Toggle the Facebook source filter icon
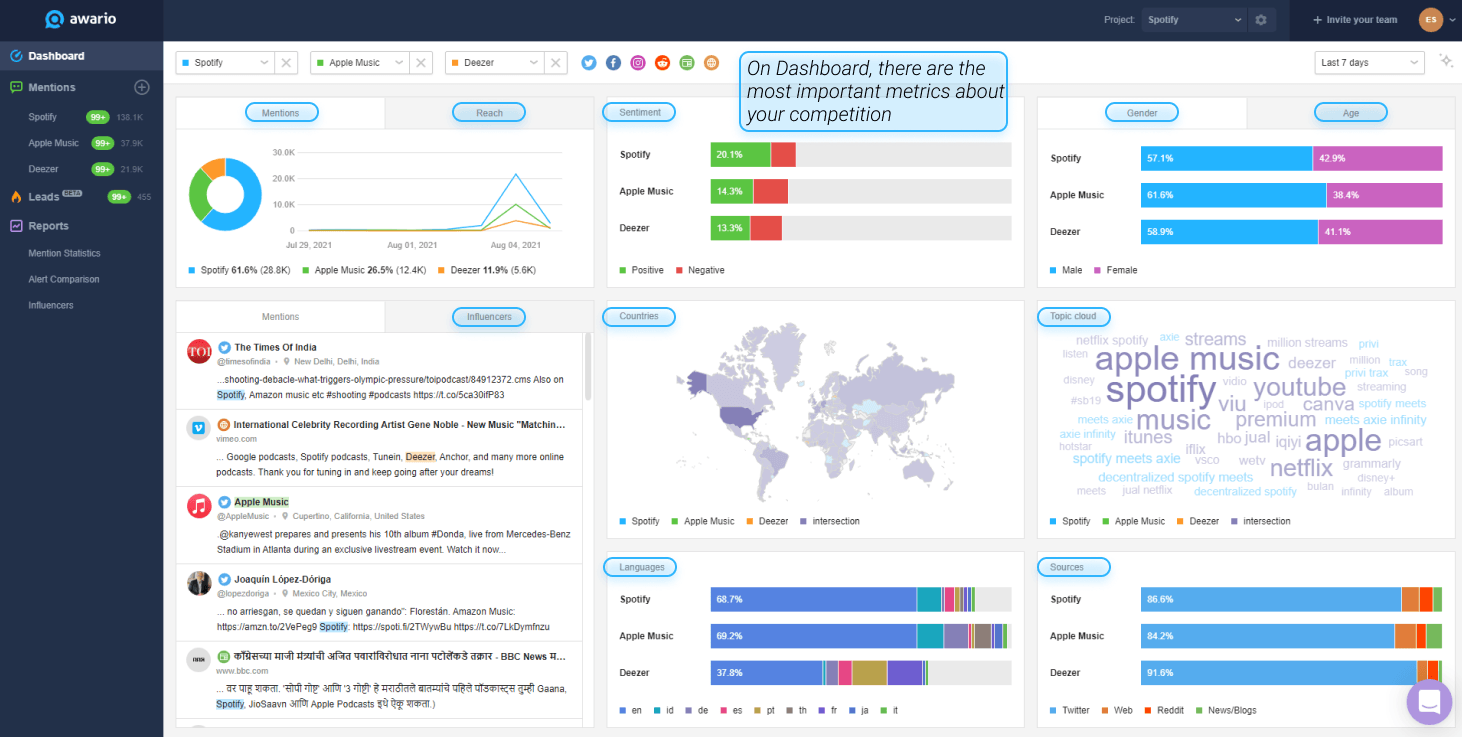The height and width of the screenshot is (737, 1462). (x=613, y=62)
